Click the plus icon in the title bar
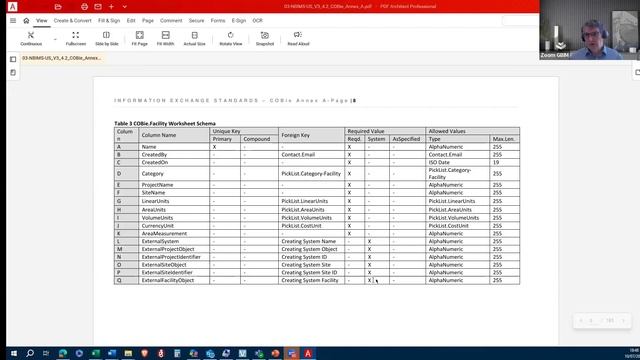 (111, 7)
